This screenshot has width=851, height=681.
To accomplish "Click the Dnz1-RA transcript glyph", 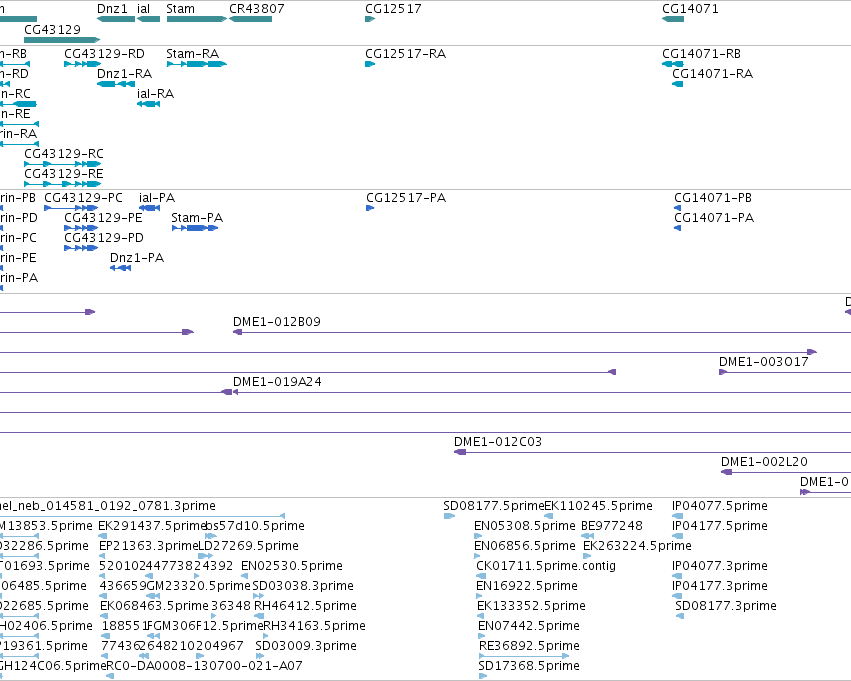I will coord(116,84).
